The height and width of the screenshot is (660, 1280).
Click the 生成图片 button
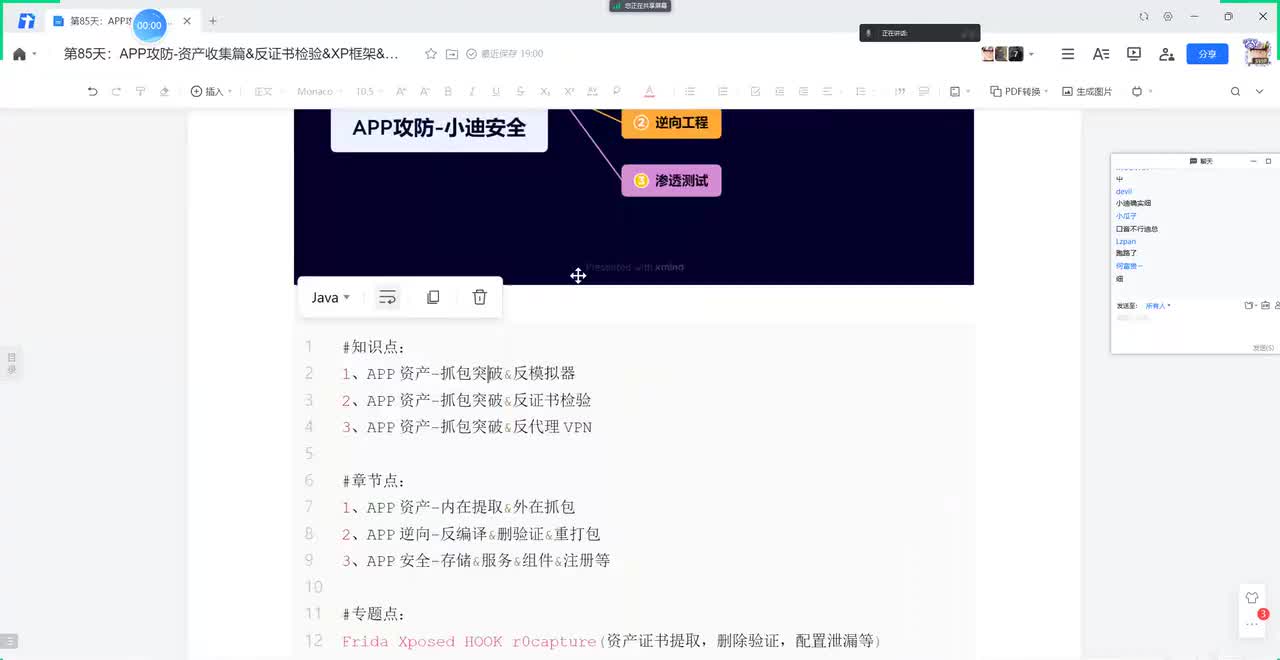1087,91
